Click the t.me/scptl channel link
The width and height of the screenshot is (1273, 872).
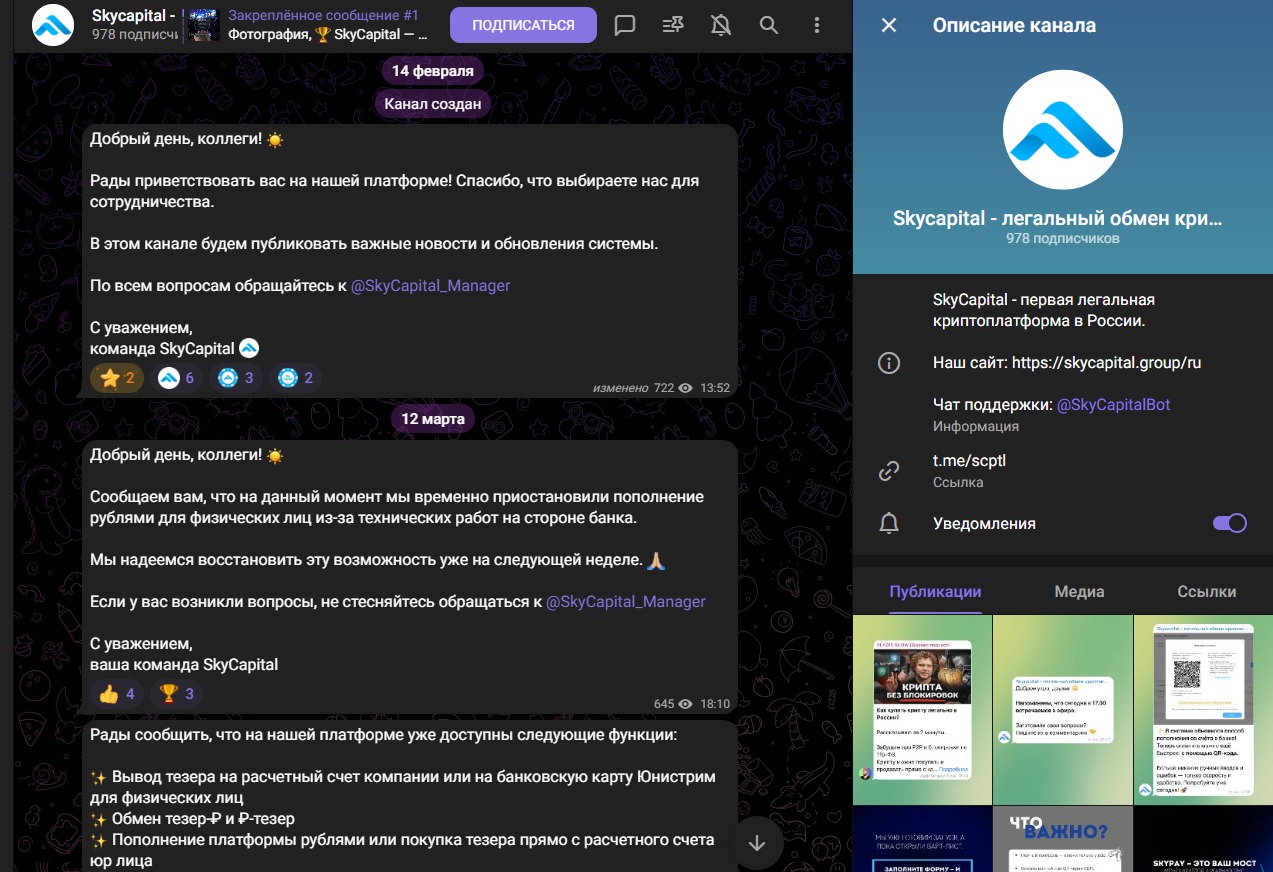tap(968, 463)
